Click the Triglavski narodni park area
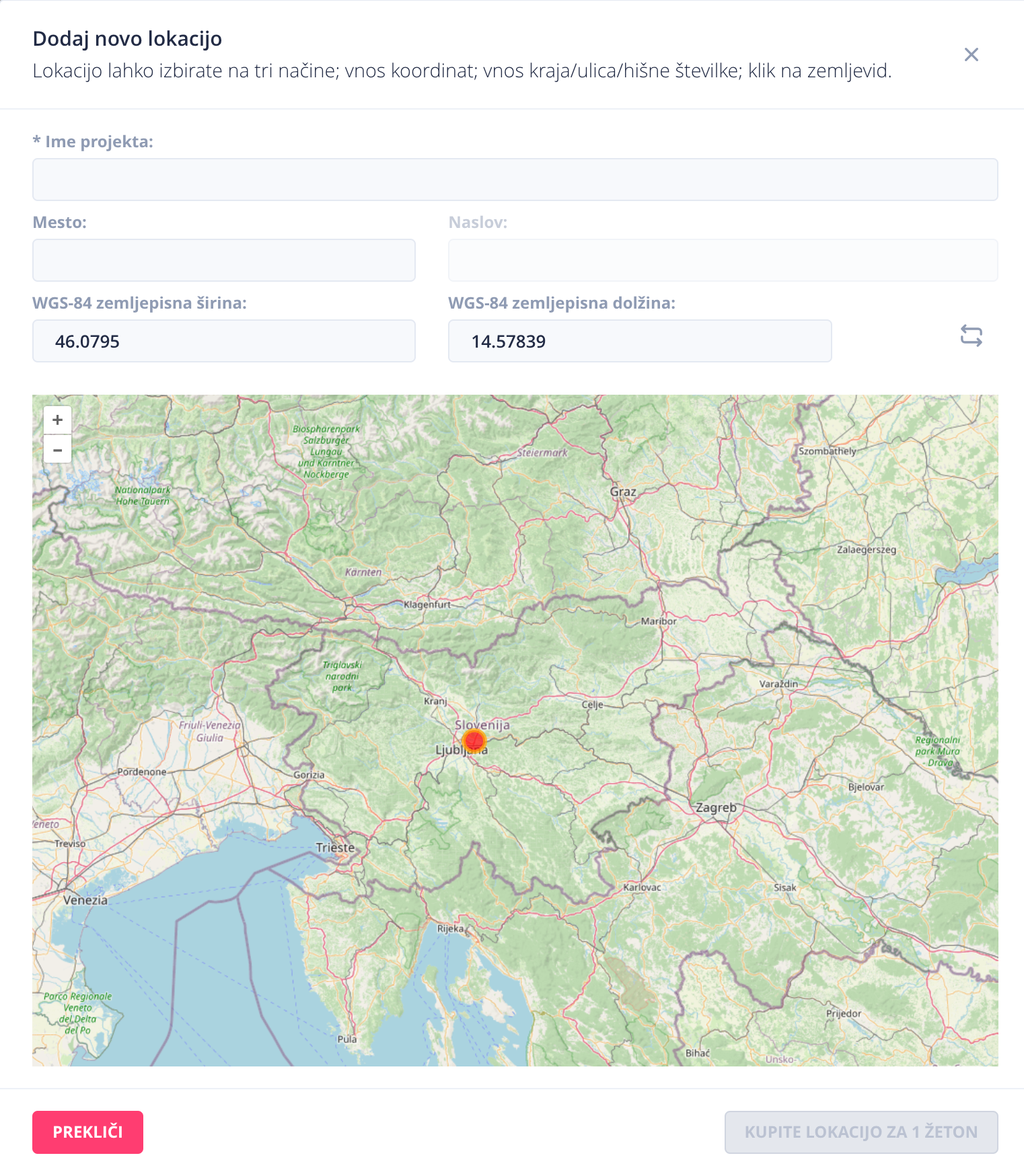This screenshot has height=1170, width=1024. coord(343,676)
